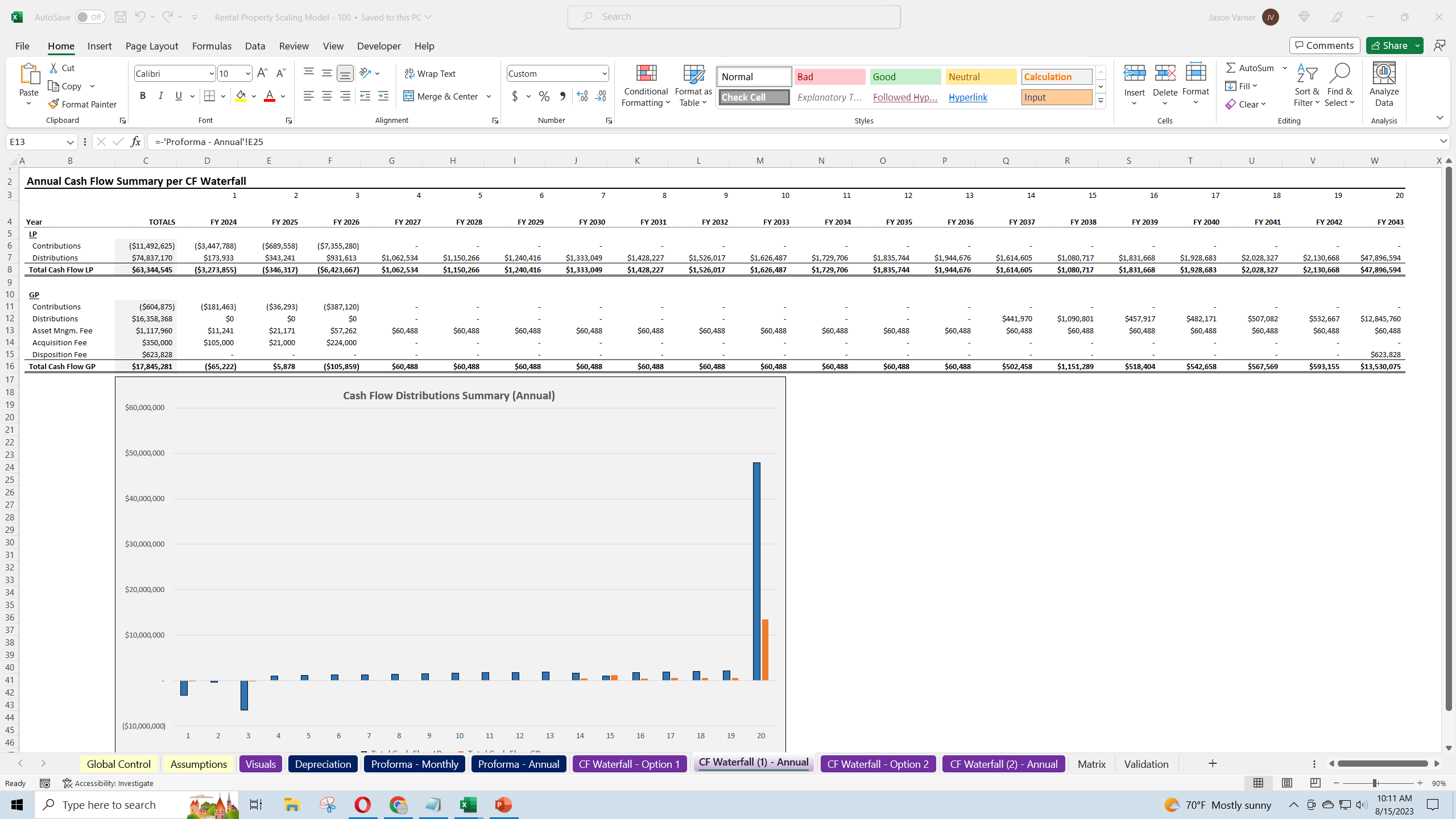Add a new sheet with plus icon

click(x=1213, y=763)
